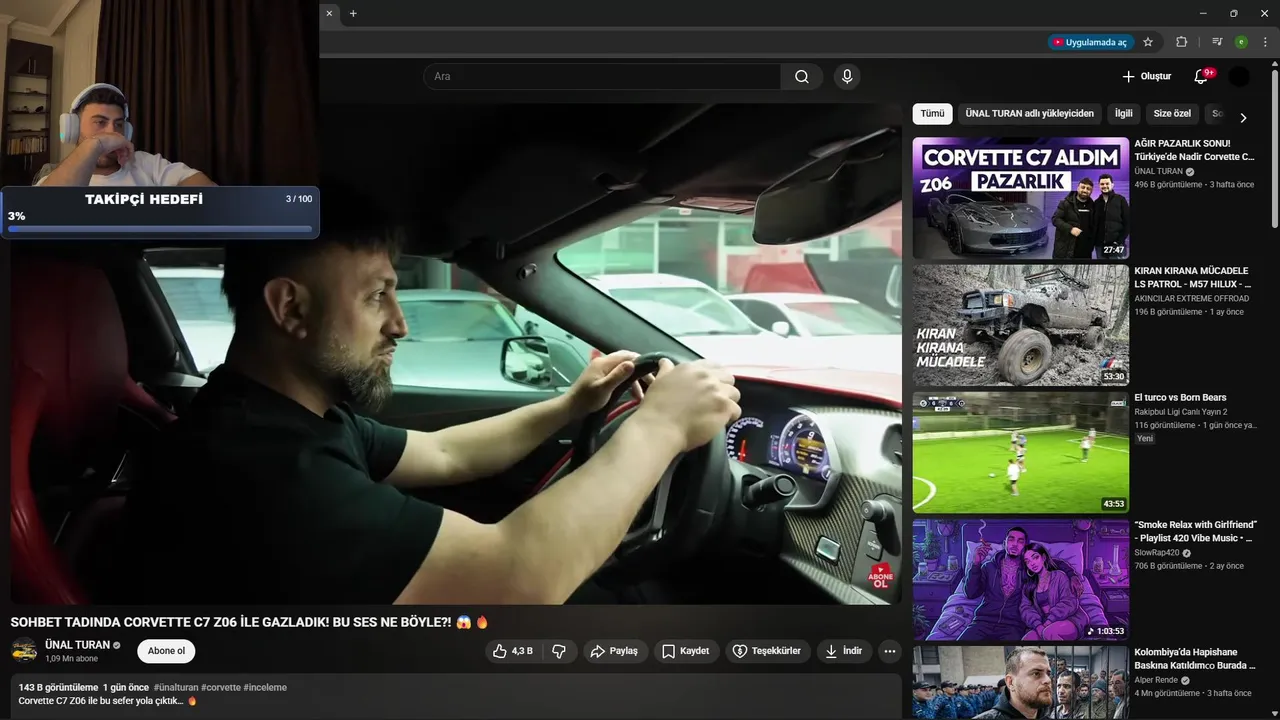Share the video via Paylaş
Viewport: 1280px width, 720px height.
point(614,651)
